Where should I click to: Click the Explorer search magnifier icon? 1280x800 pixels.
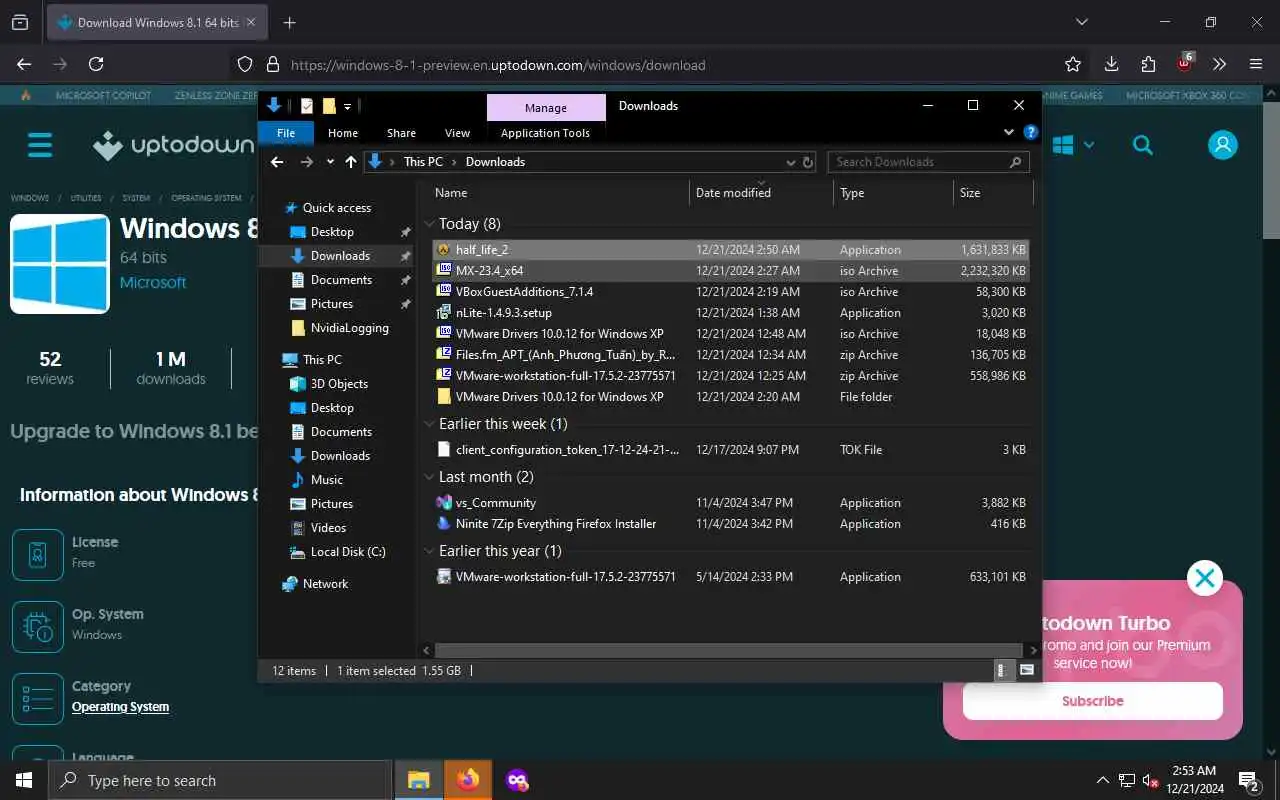click(1016, 161)
